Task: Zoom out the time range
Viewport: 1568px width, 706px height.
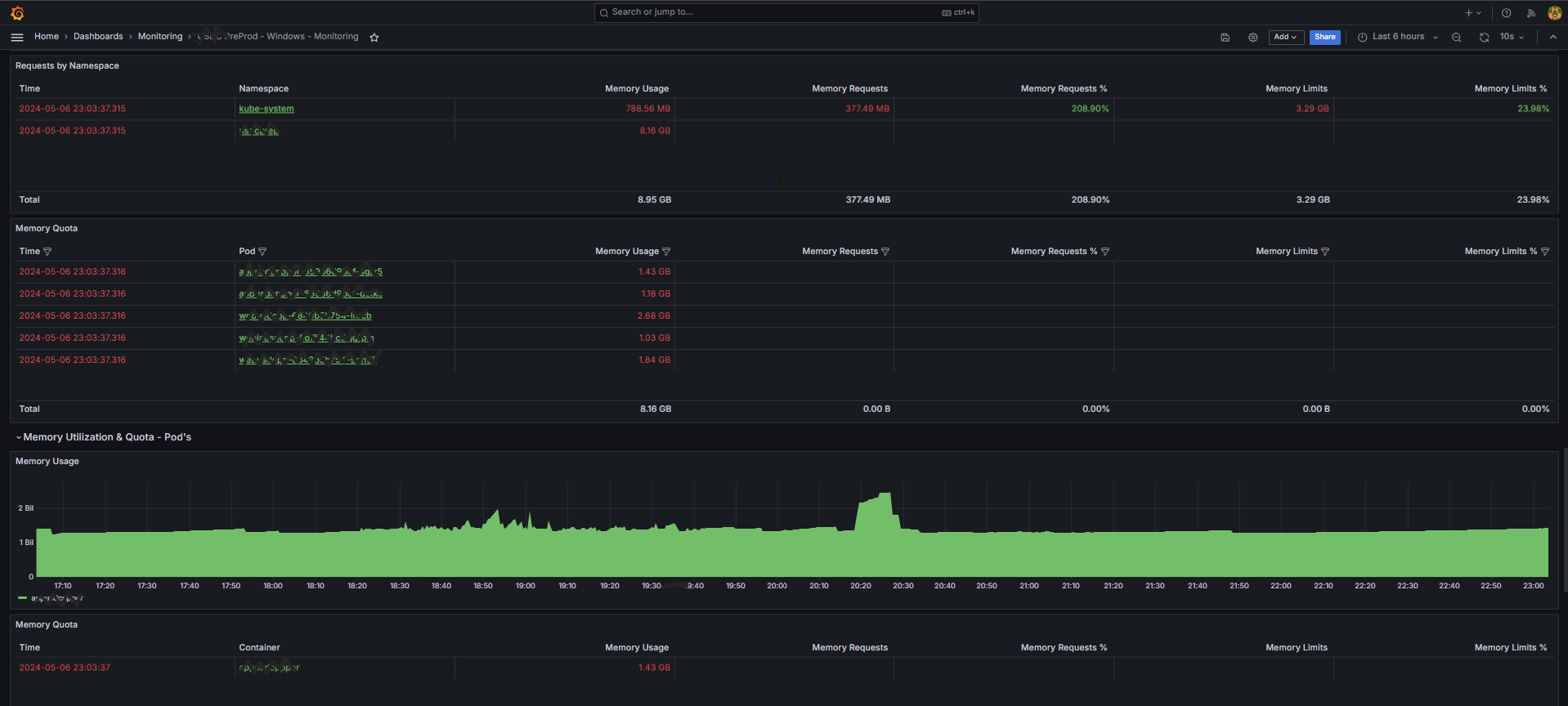Action: tap(1456, 37)
